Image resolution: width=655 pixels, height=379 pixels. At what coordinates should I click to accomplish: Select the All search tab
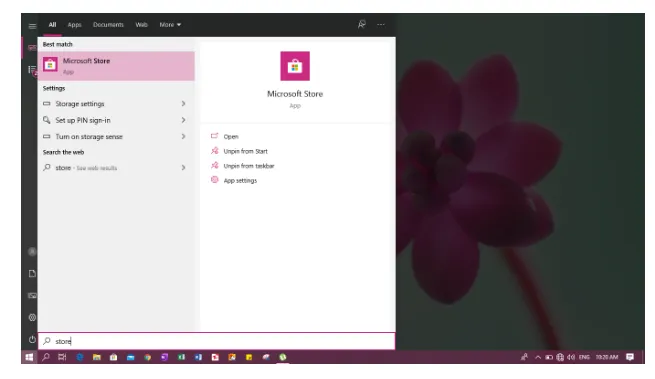coord(52,25)
